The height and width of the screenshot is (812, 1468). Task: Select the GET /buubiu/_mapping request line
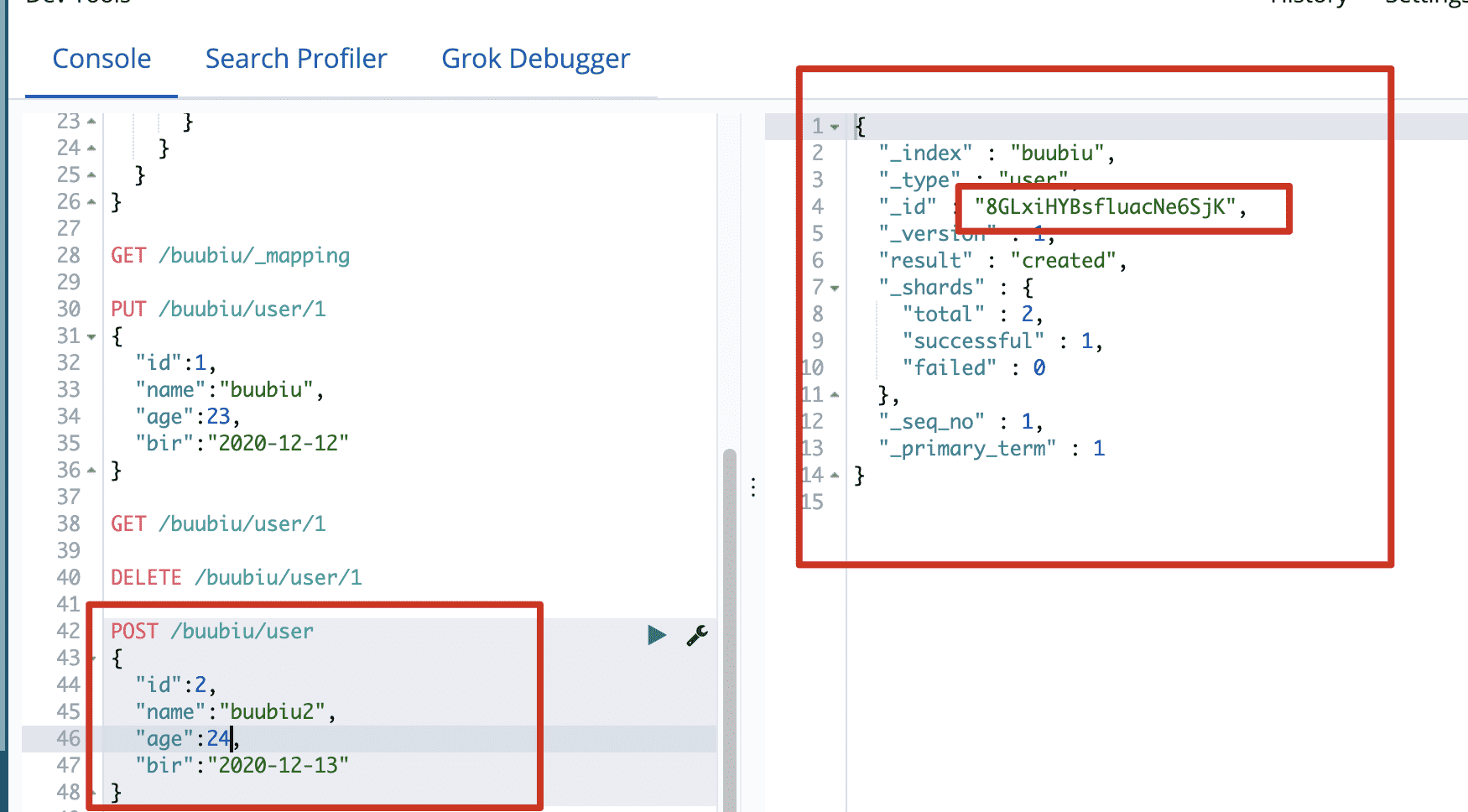[230, 256]
